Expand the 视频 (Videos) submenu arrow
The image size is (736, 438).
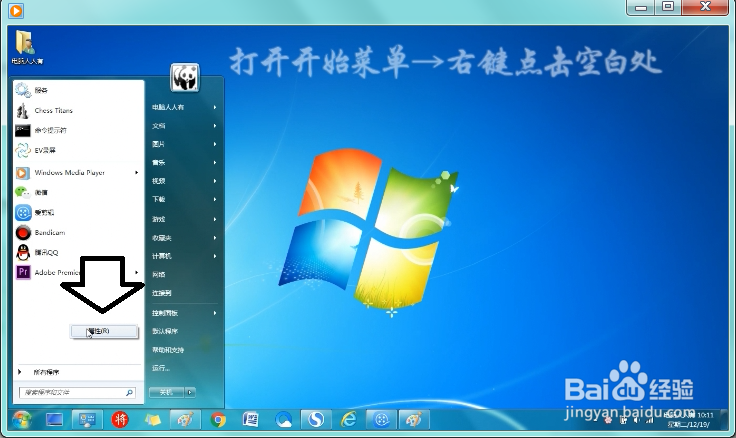tap(215, 181)
